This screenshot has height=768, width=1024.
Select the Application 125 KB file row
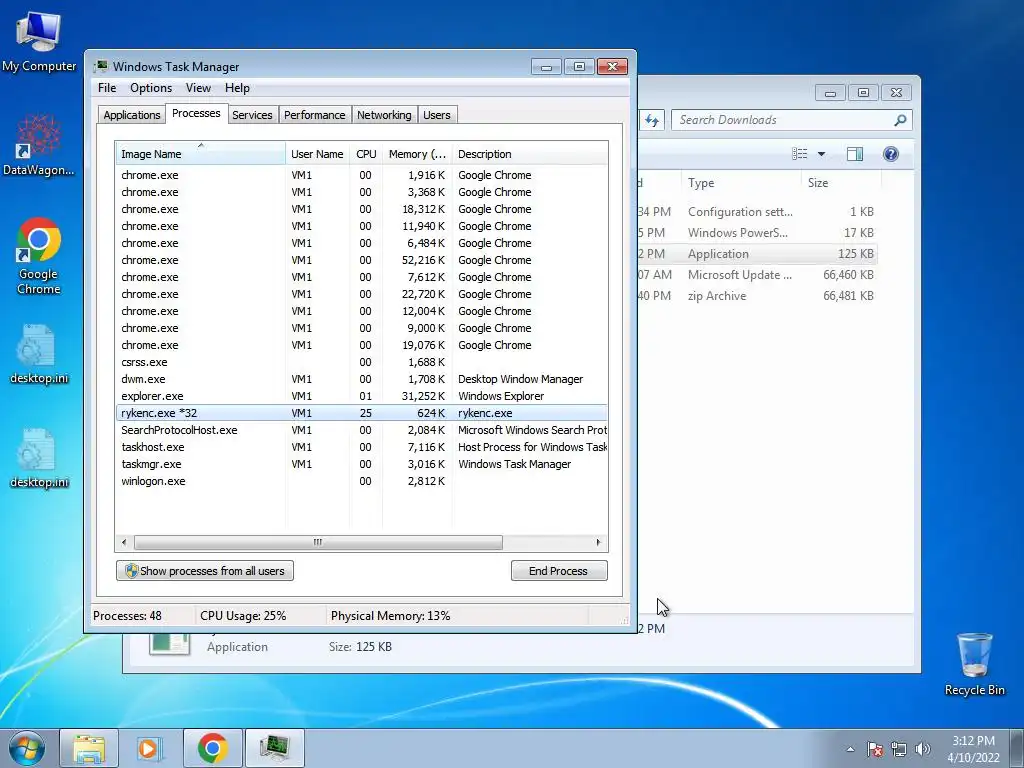tap(758, 254)
